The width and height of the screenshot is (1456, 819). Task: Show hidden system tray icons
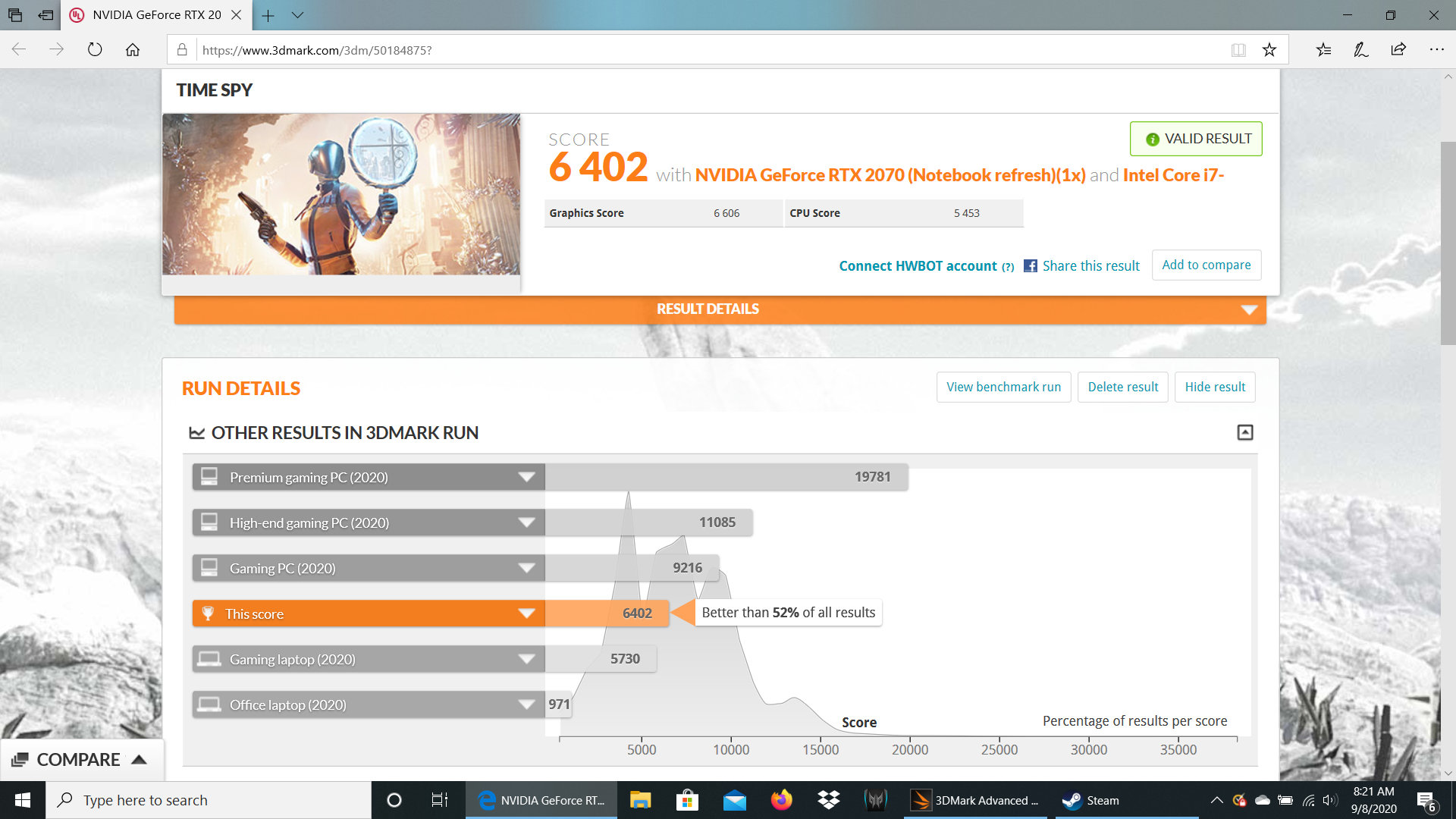click(x=1216, y=800)
